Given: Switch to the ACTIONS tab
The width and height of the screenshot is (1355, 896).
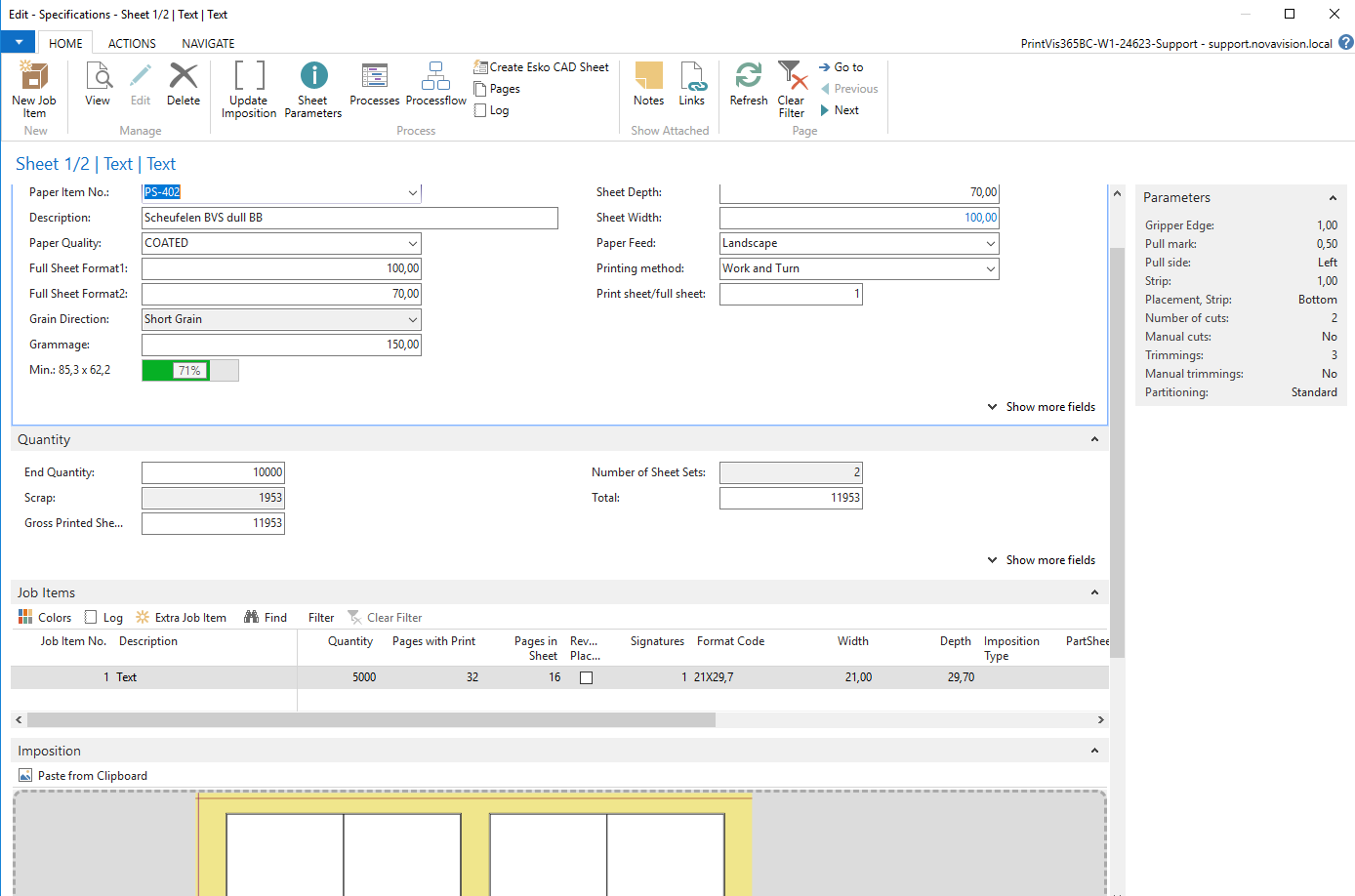Looking at the screenshot, I should (x=132, y=43).
